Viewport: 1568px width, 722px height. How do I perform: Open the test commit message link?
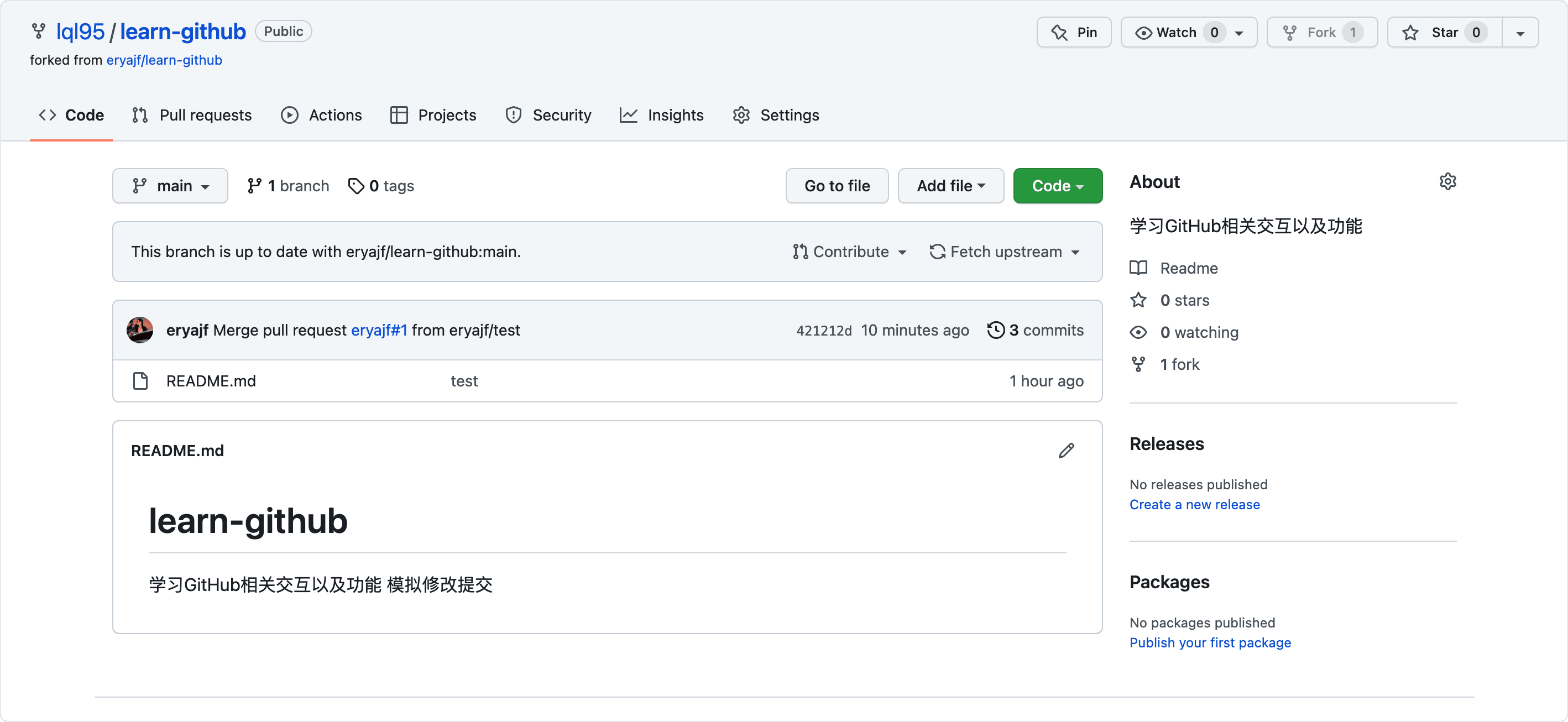(464, 380)
